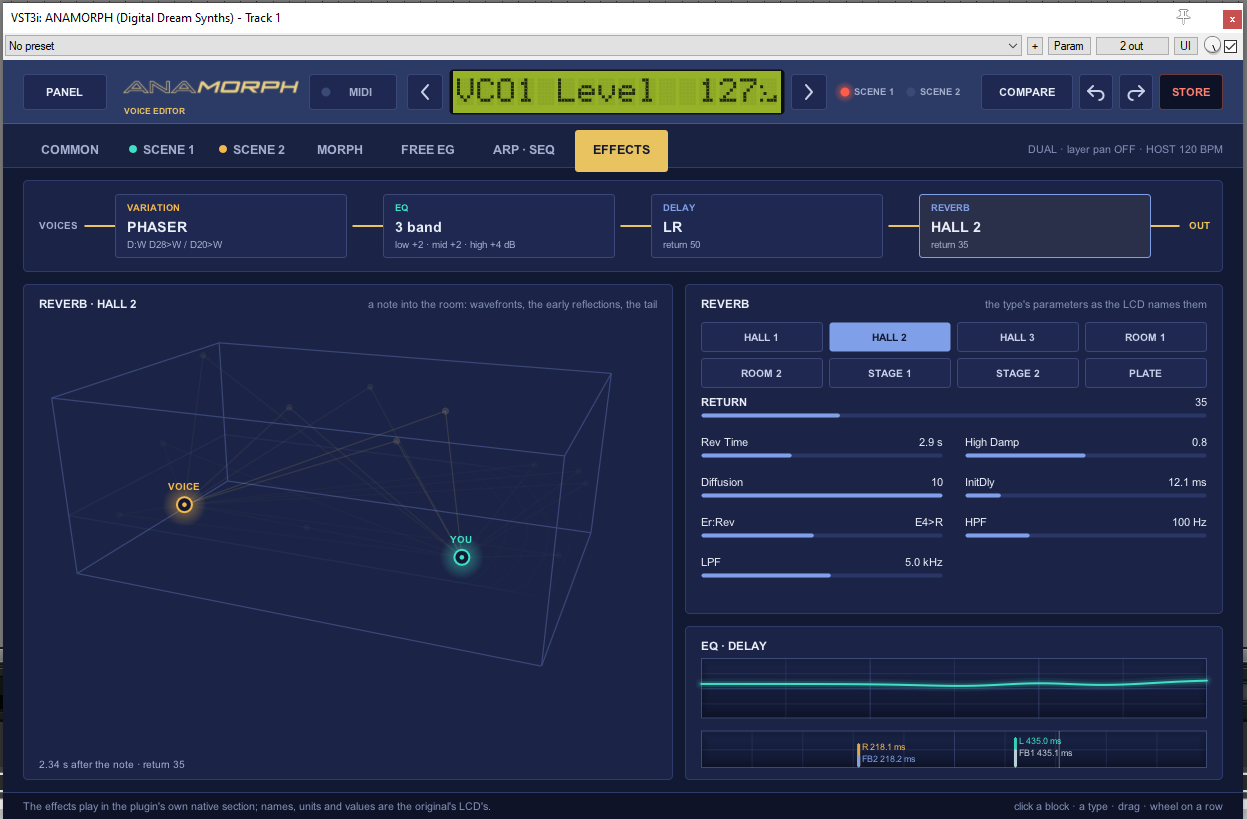Click the L 435.0 ms delay marker
The height and width of the screenshot is (819, 1247).
tap(1040, 741)
